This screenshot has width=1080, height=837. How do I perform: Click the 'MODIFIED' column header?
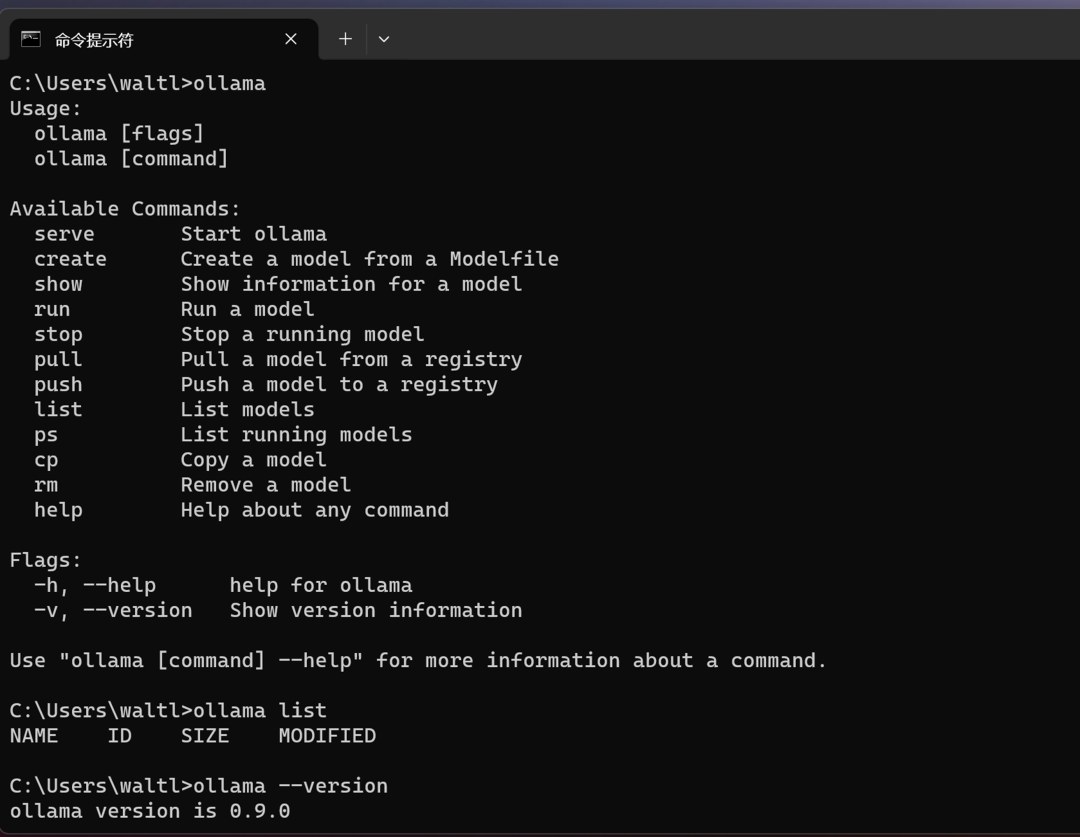[x=327, y=736]
